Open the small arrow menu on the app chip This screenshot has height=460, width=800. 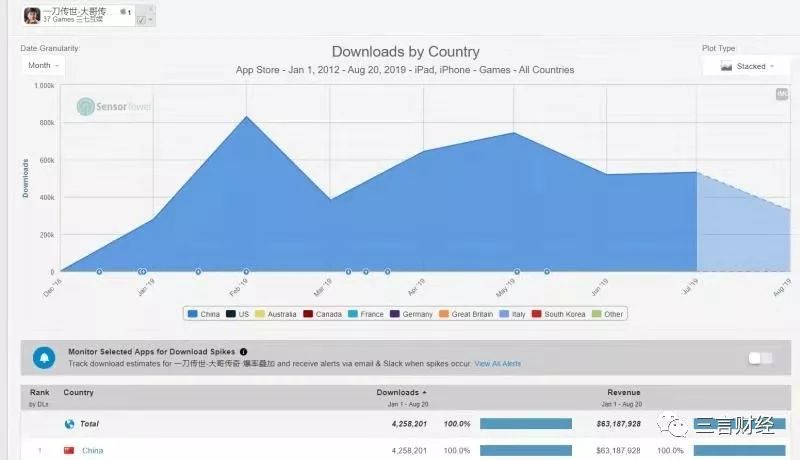pos(150,20)
